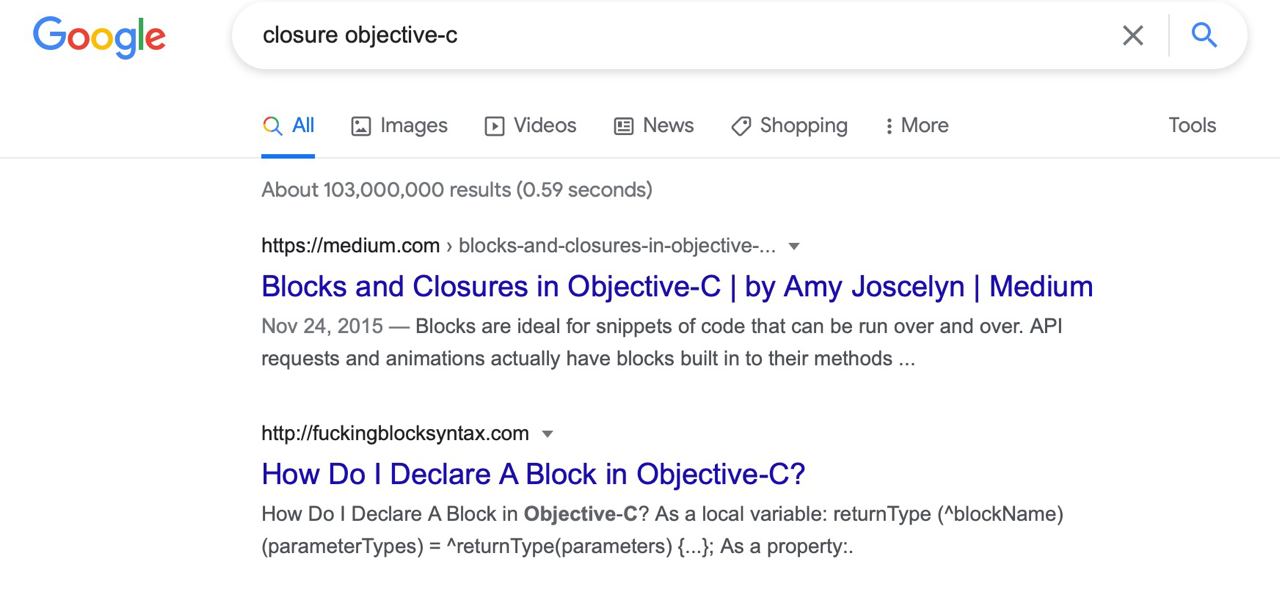Open the Shopping tab
Image resolution: width=1280 pixels, height=606 pixels.
789,126
